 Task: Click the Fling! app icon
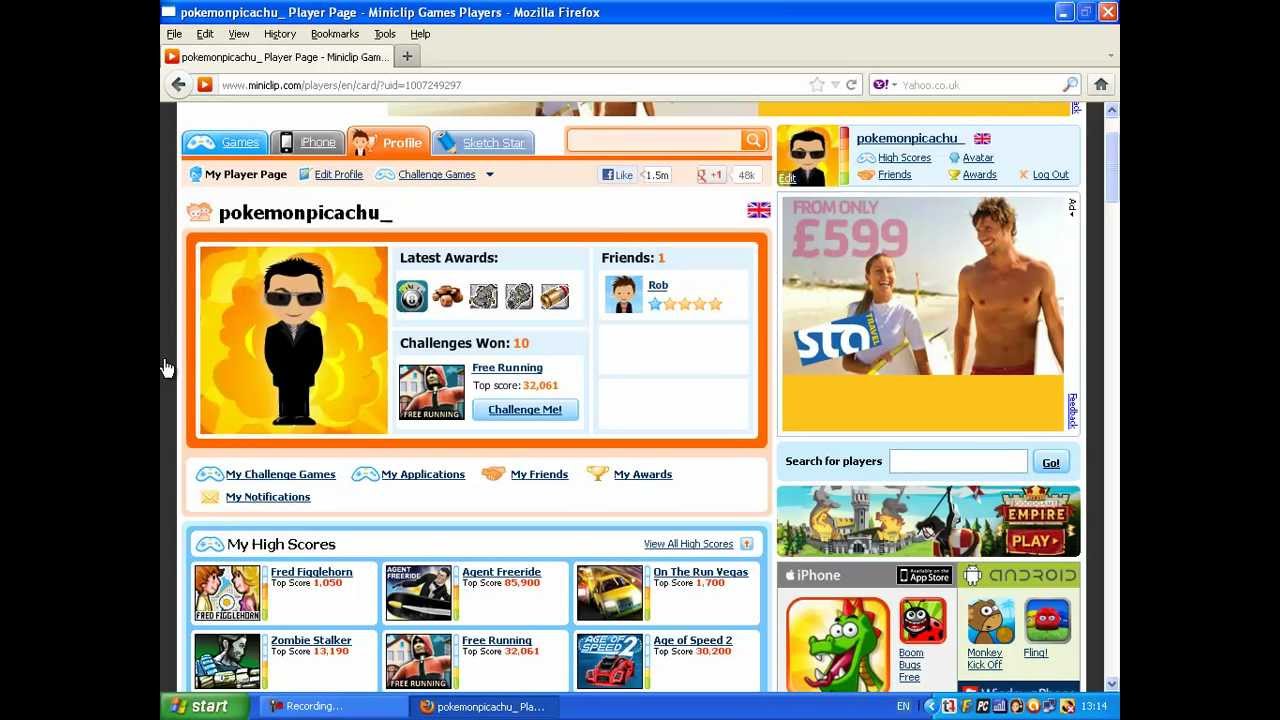click(1047, 621)
